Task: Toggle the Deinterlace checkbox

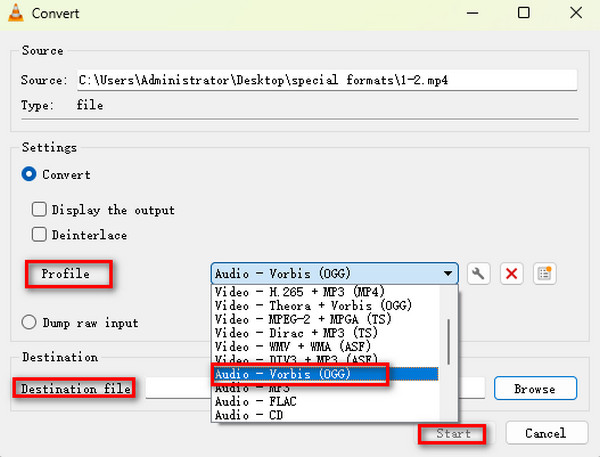Action: [39, 234]
